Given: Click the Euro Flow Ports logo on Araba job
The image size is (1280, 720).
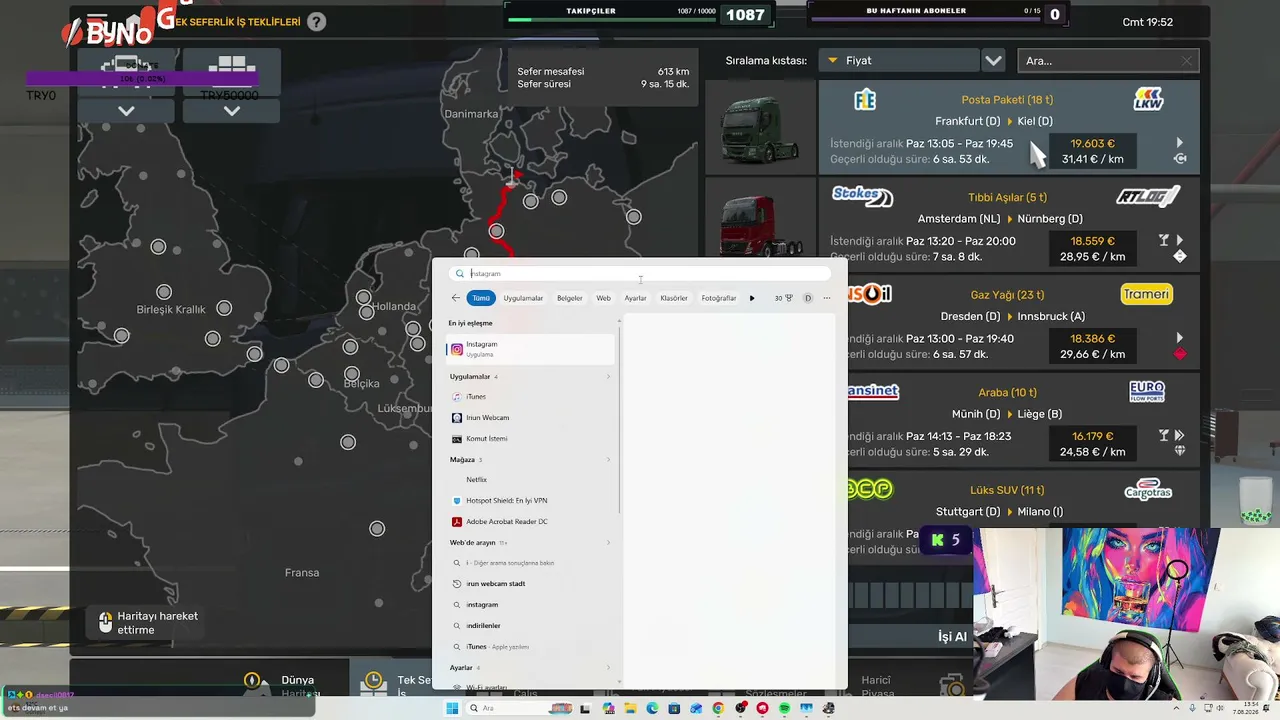Looking at the screenshot, I should pos(1147,391).
